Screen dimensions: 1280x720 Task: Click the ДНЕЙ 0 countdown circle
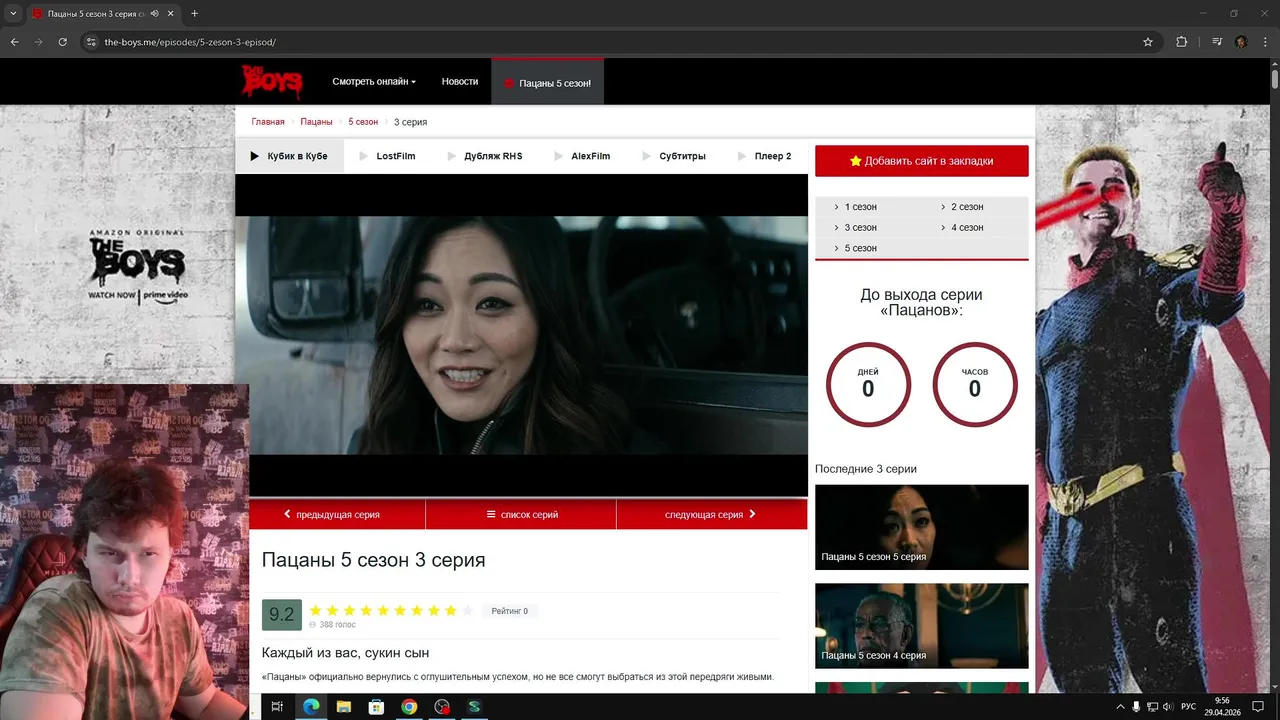(x=868, y=385)
